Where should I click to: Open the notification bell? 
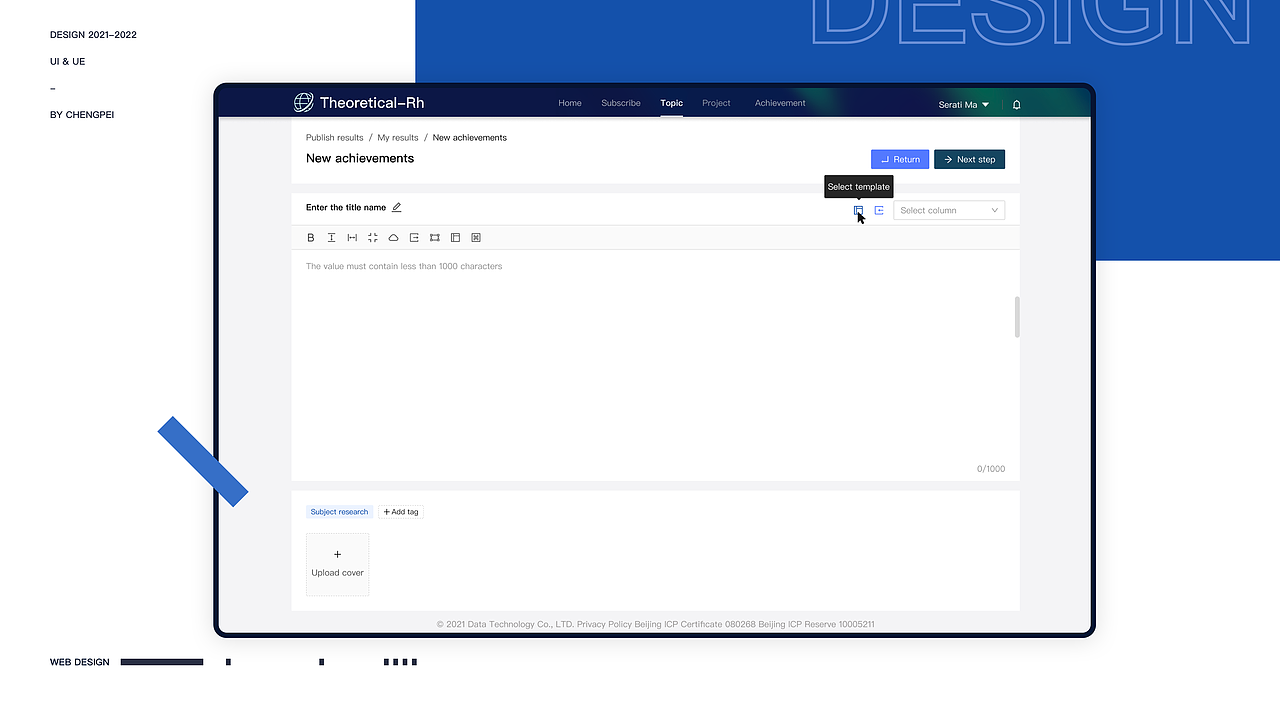[x=1017, y=104]
